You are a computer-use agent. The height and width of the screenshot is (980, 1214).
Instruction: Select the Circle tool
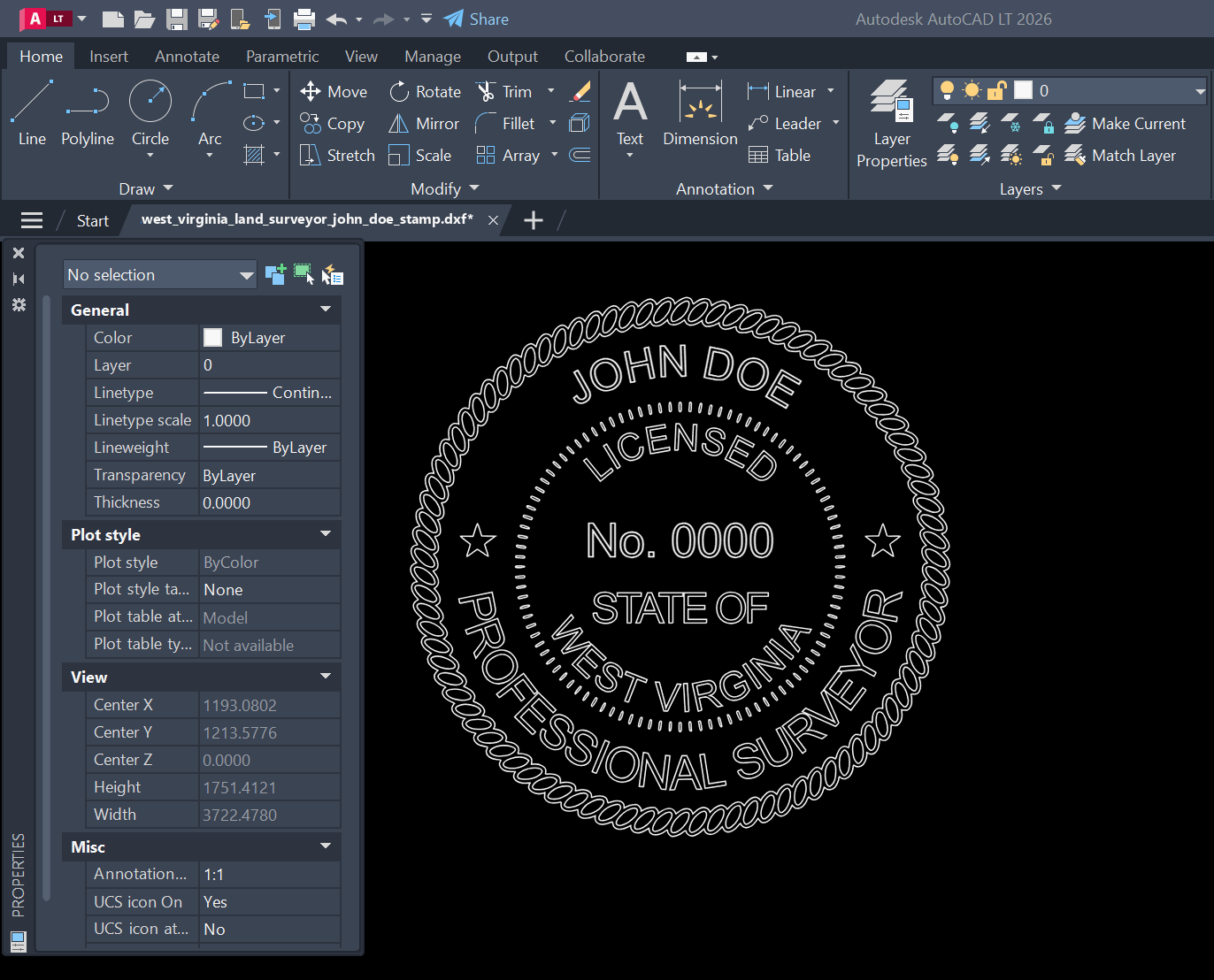pos(150,113)
